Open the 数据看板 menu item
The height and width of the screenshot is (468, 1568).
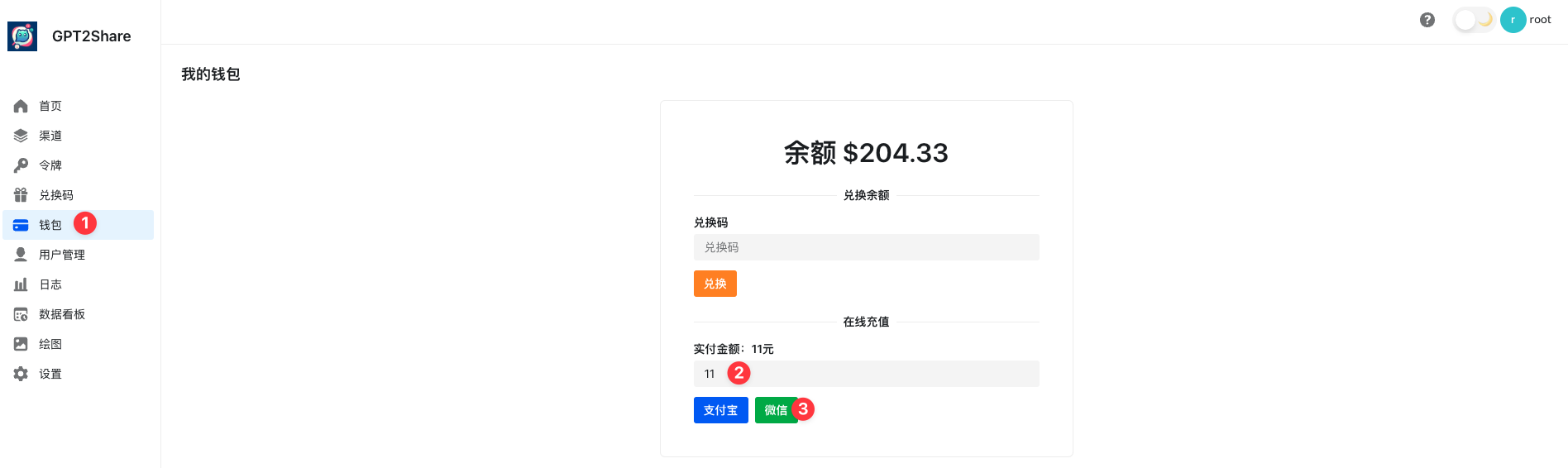pos(62,314)
